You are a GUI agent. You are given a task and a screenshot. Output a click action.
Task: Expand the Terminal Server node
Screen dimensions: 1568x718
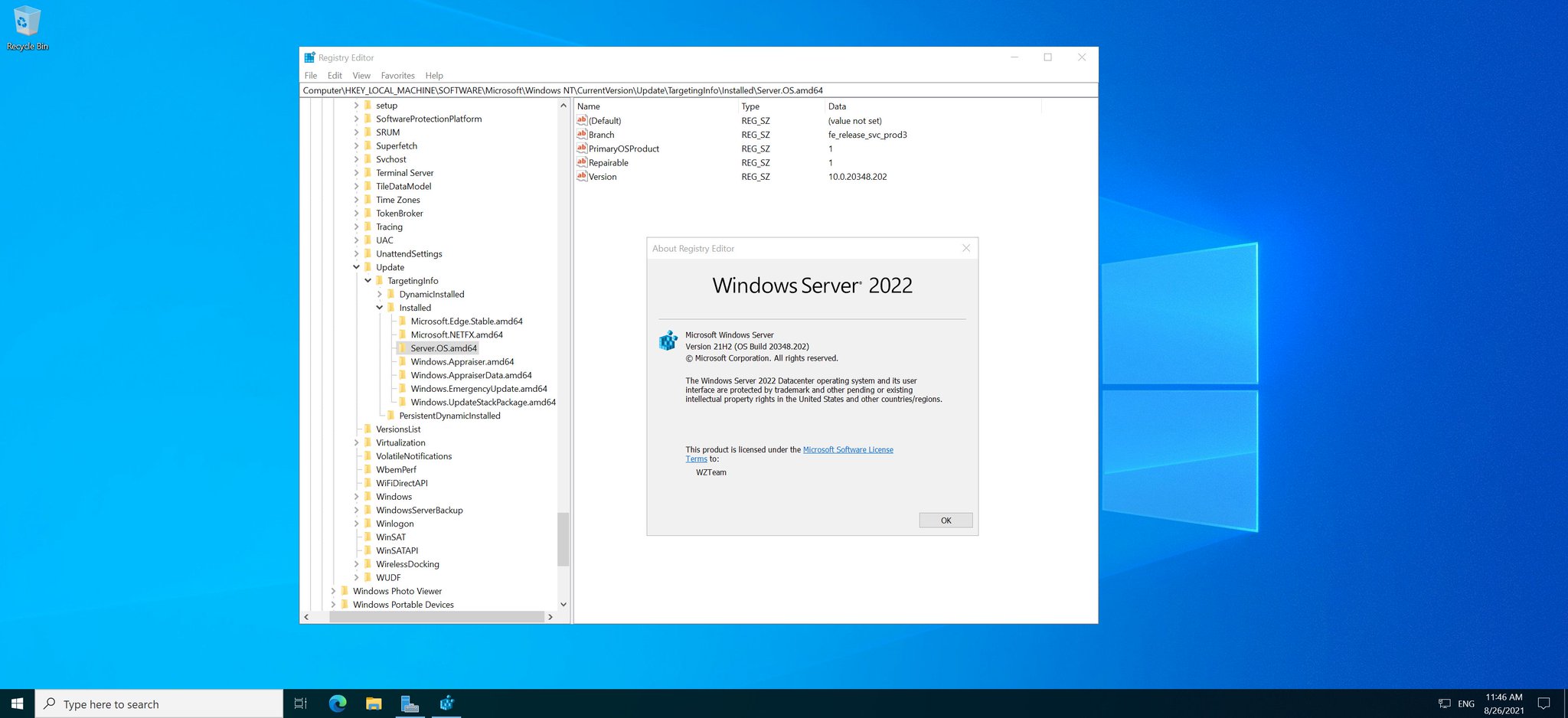[x=357, y=173]
